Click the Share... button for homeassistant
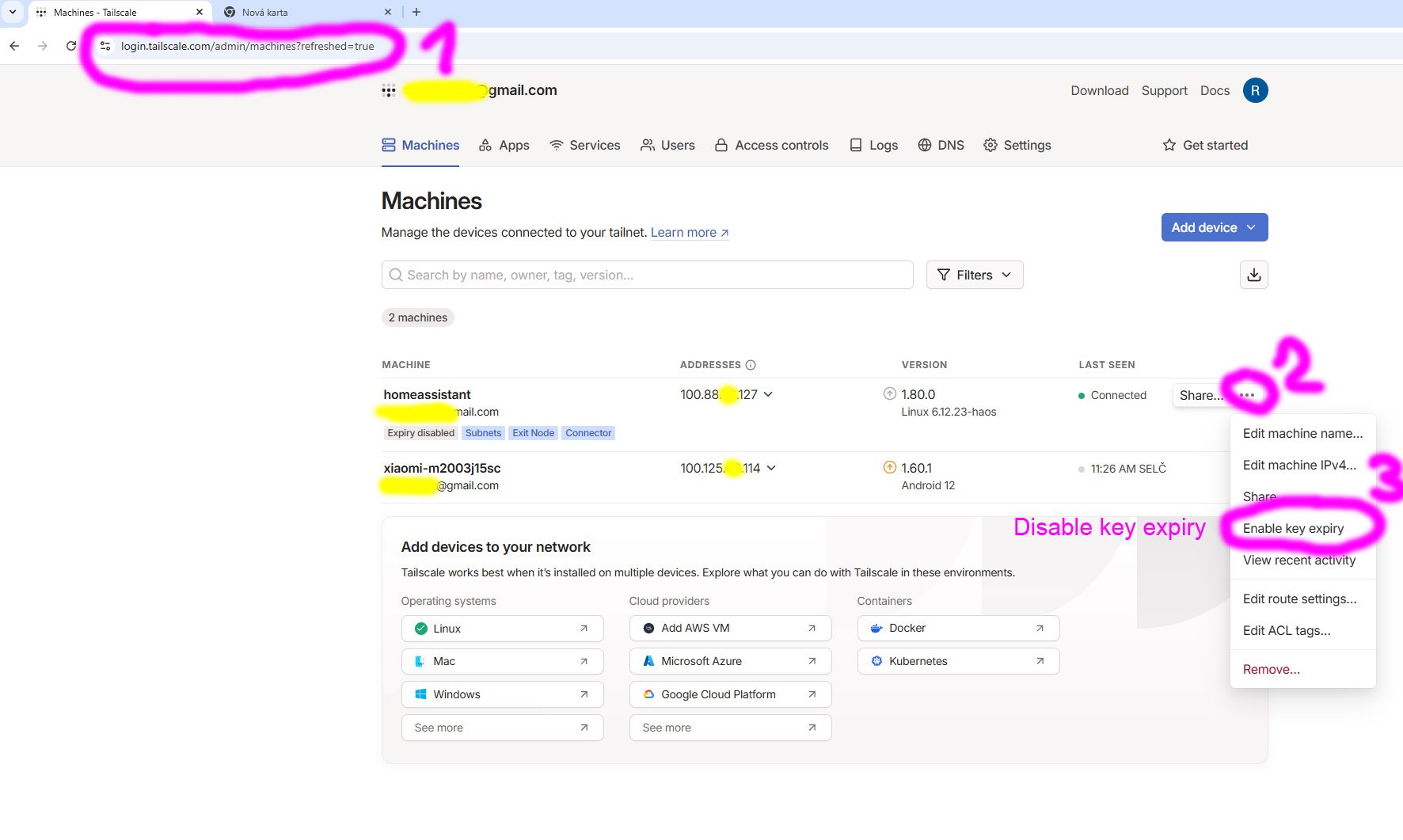This screenshot has height=840, width=1403. point(1201,395)
